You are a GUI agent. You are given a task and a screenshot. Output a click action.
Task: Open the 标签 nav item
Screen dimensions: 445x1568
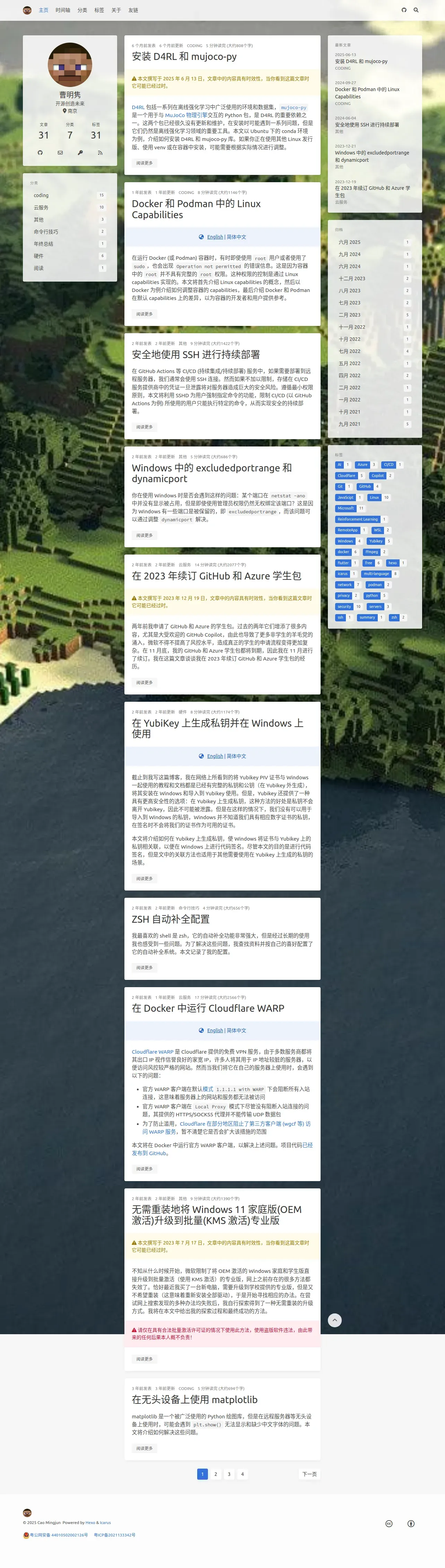click(99, 10)
